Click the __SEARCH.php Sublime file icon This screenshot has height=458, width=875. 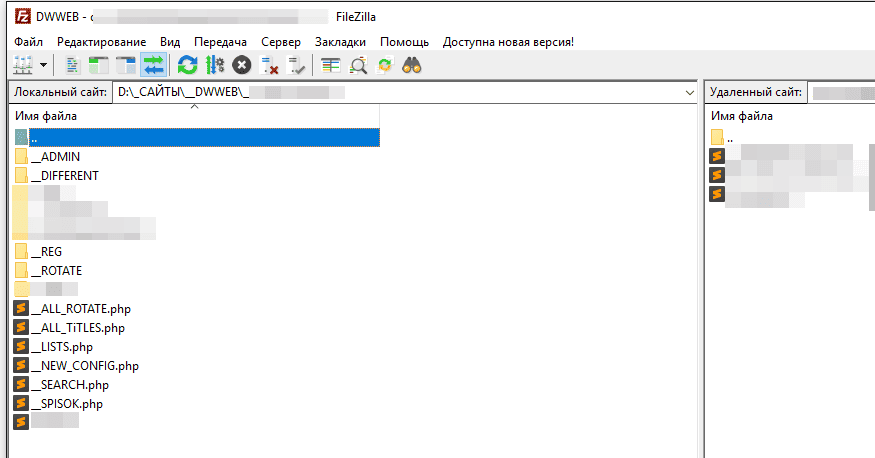21,384
